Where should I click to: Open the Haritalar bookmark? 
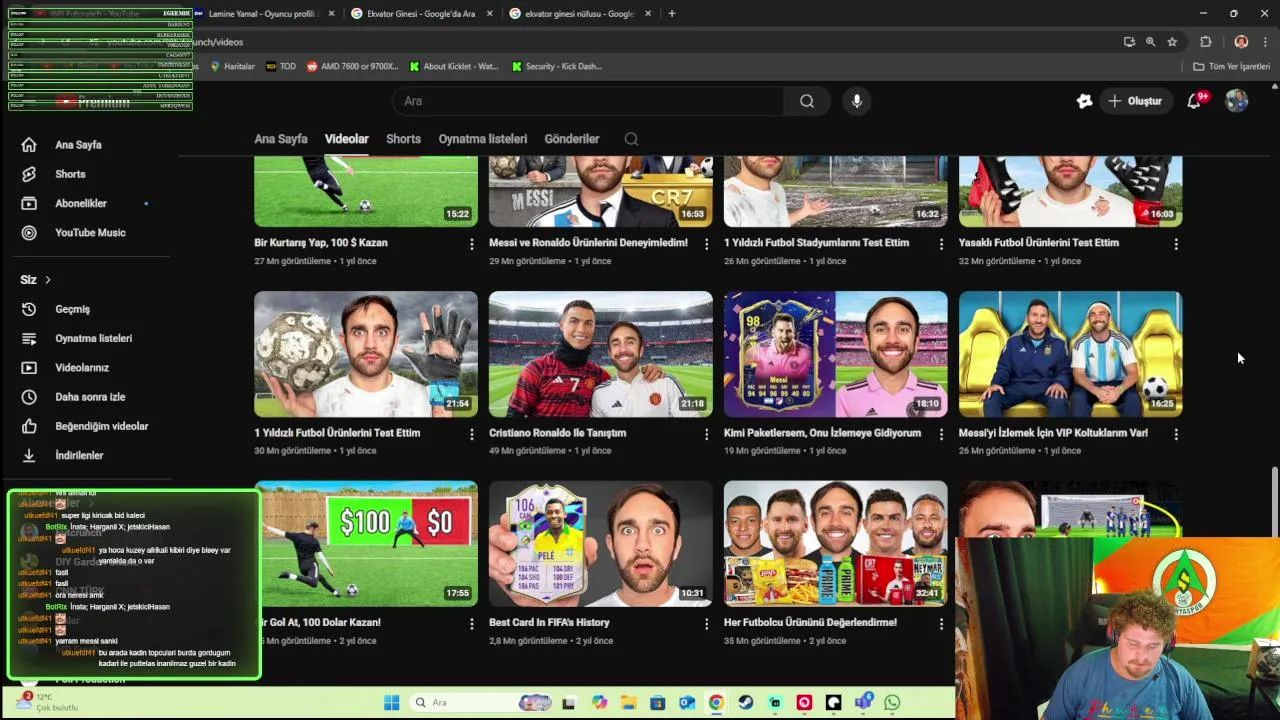[x=232, y=66]
